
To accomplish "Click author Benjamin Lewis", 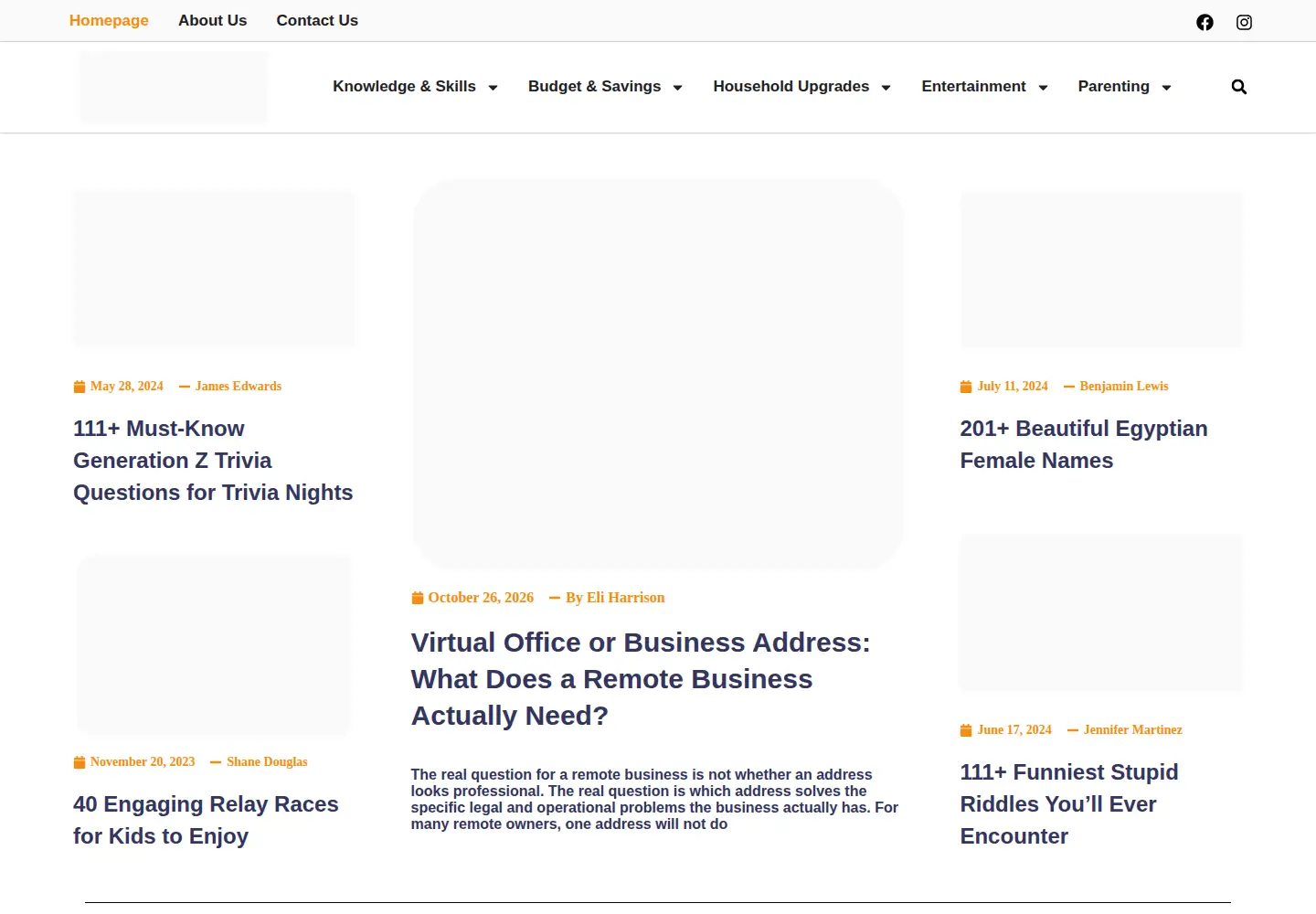I will 1124,387.
